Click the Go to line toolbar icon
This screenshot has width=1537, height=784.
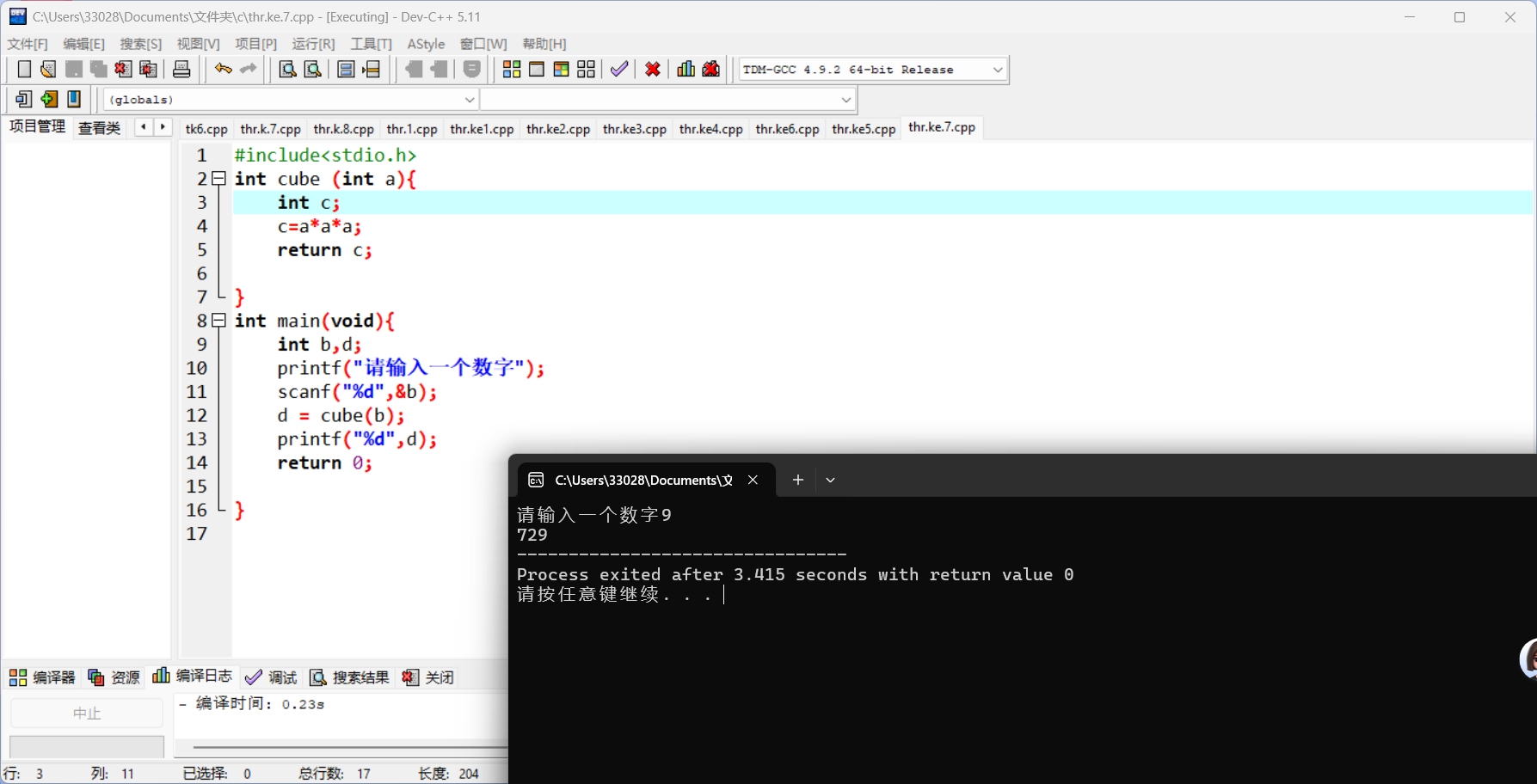(x=371, y=70)
